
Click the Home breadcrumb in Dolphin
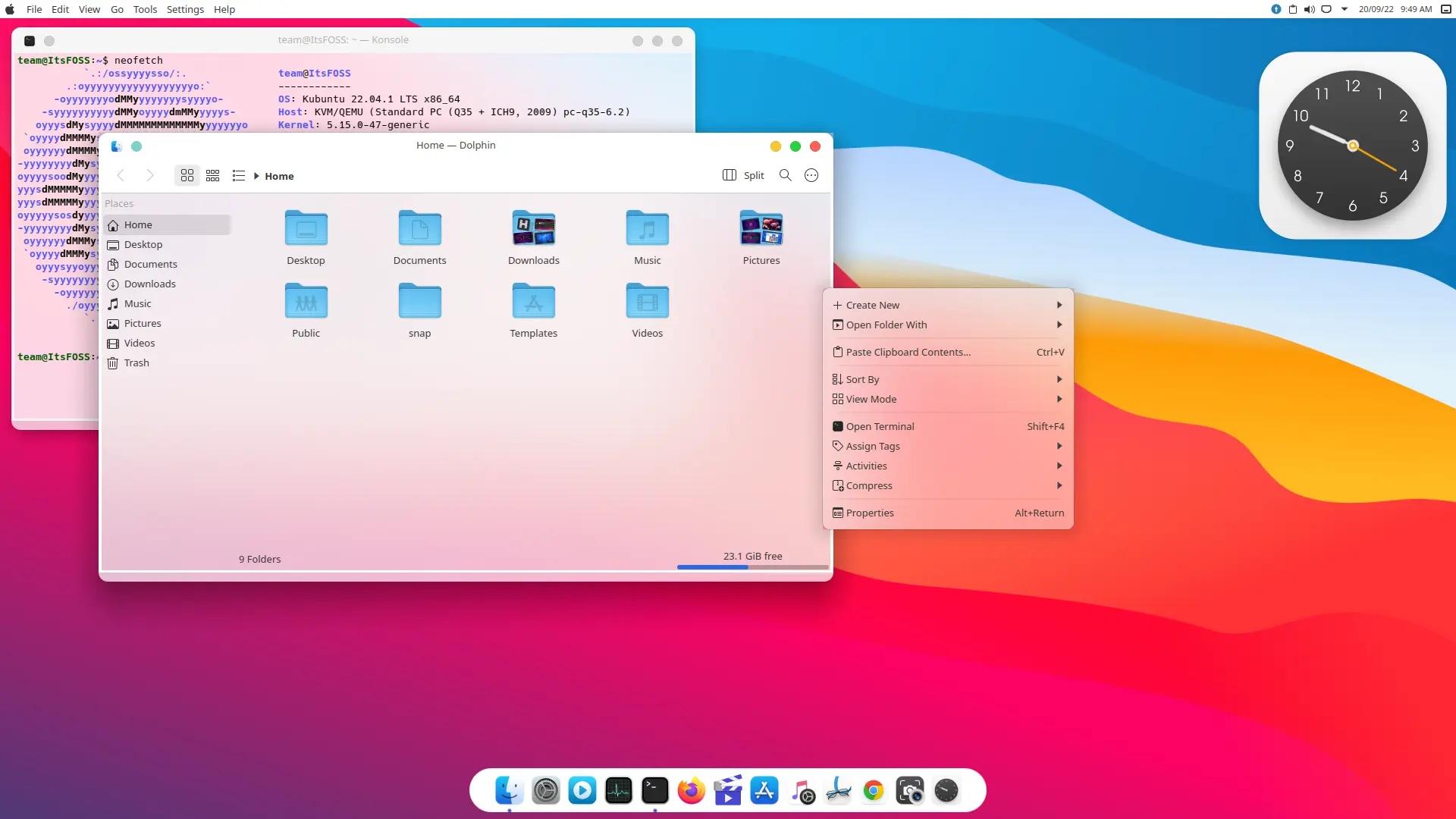click(278, 175)
